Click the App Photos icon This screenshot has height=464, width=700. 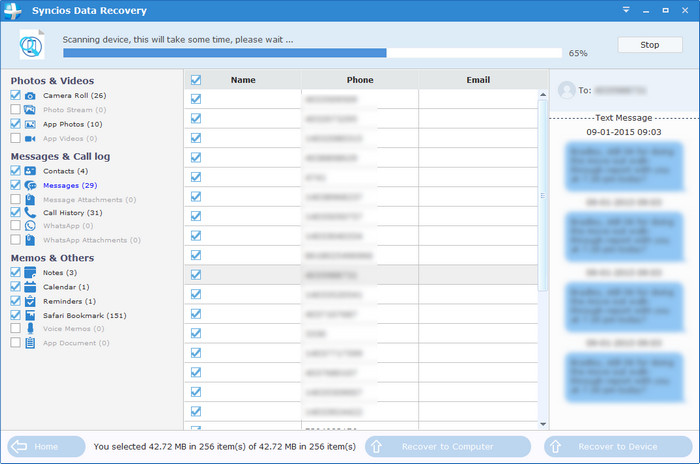click(x=30, y=124)
